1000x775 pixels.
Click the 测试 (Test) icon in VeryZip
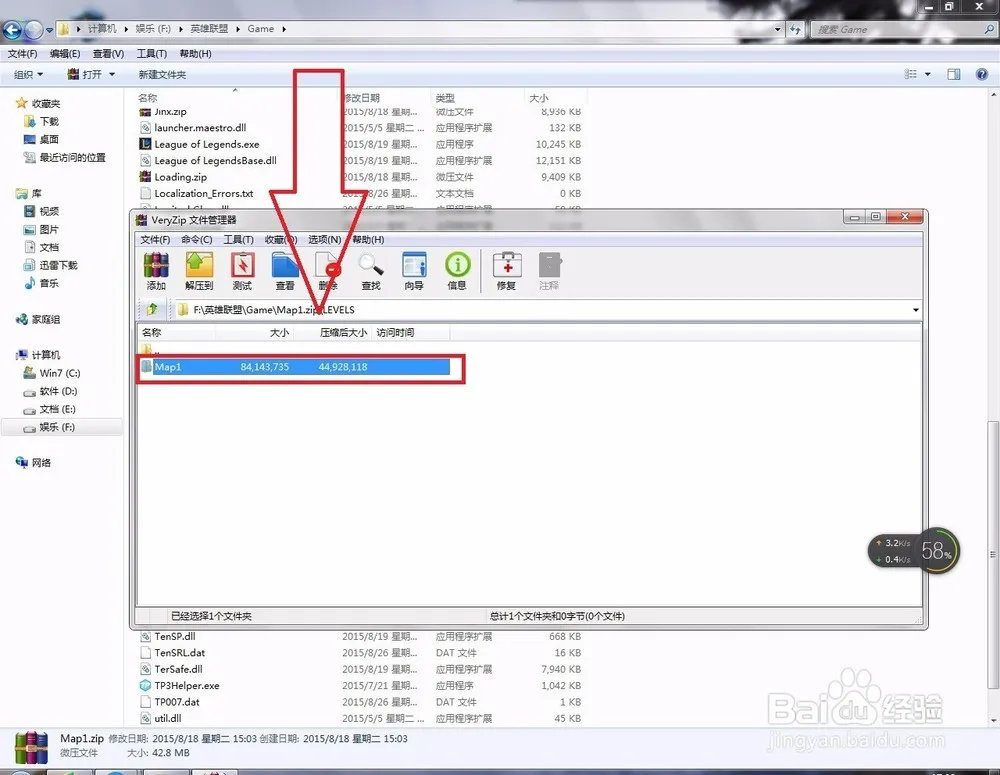click(x=242, y=271)
